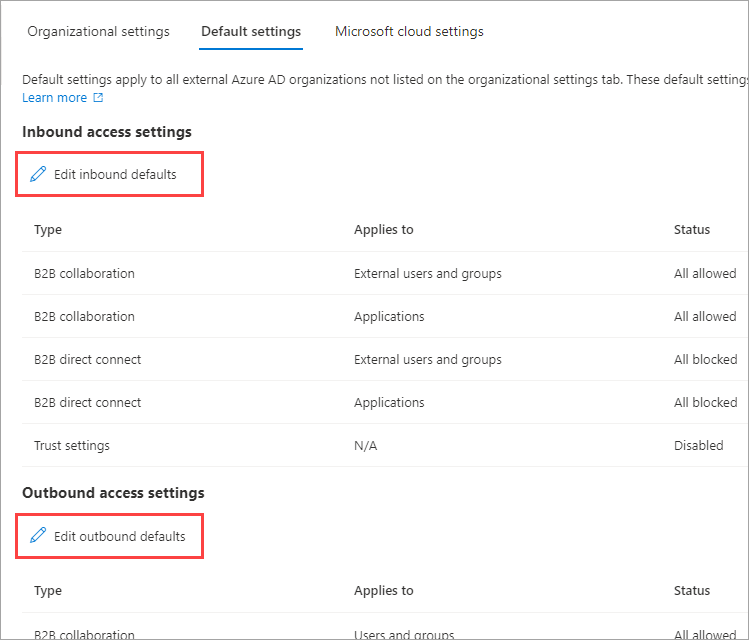Screen dimensions: 749x640
Task: Click the Applies to header in outbound table
Action: coord(383,591)
